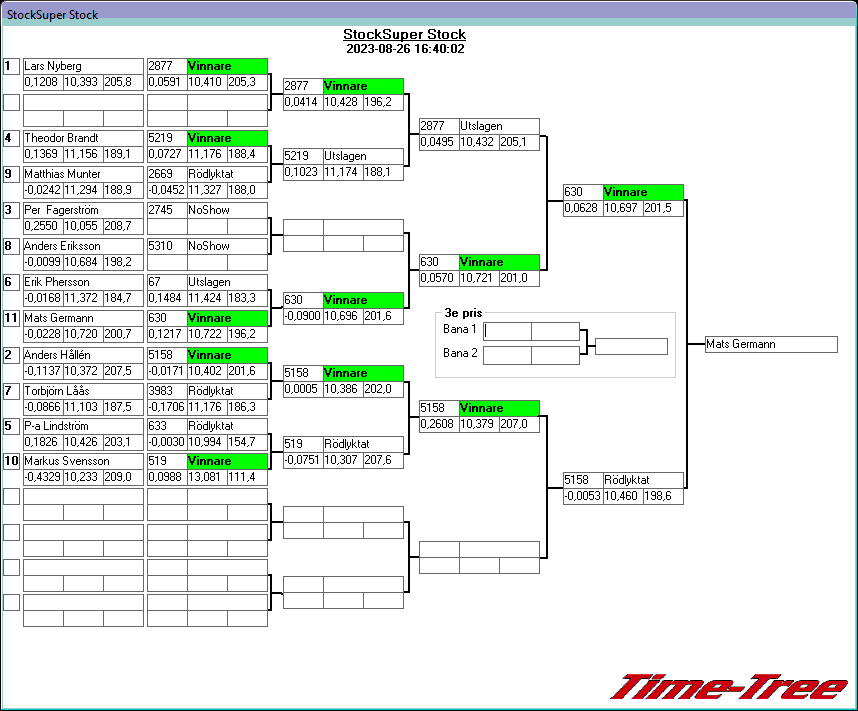This screenshot has height=711, width=858.
Task: Click the 3e pris group label
Action: pos(463,313)
